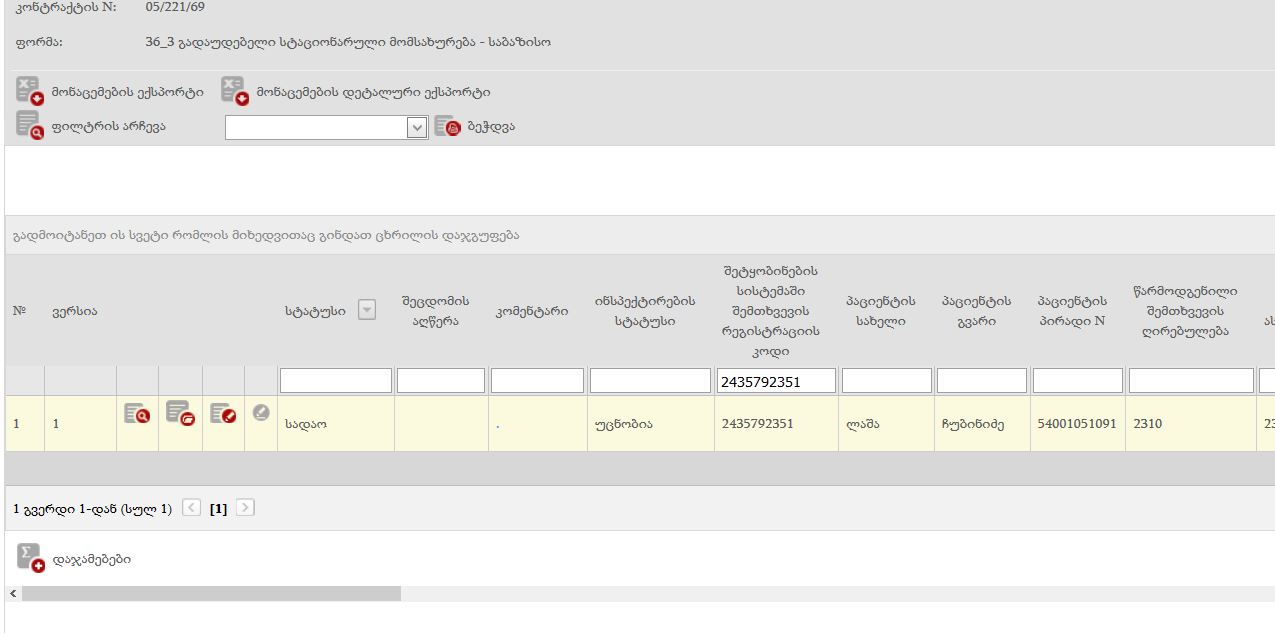Expand the სტატუსი column filter dropdown

click(x=367, y=310)
